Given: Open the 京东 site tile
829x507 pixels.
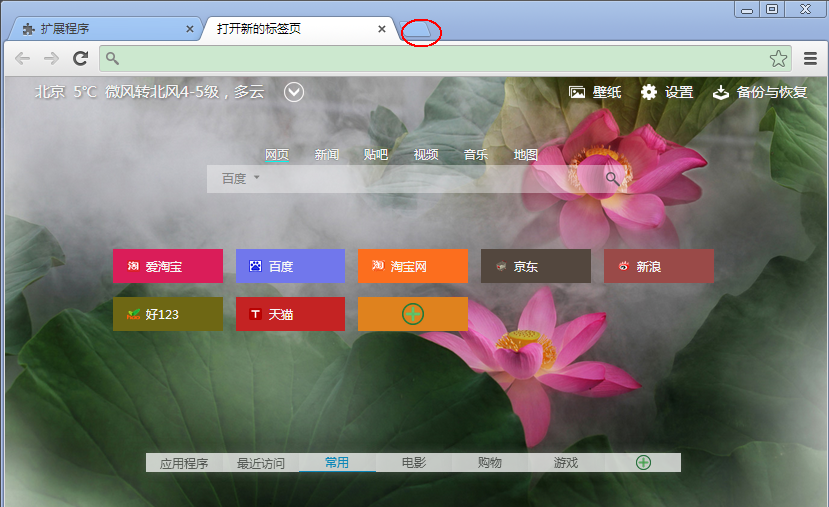Looking at the screenshot, I should click(x=535, y=266).
